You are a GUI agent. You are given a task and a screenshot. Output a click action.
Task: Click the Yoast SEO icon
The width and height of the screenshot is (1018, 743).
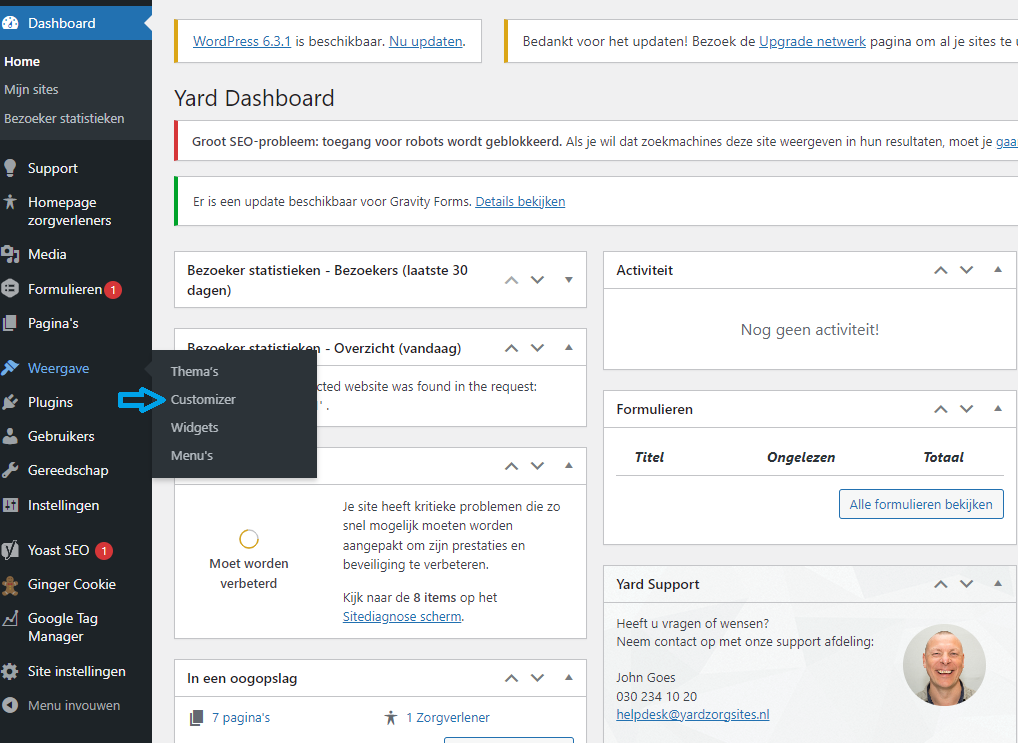(10, 550)
